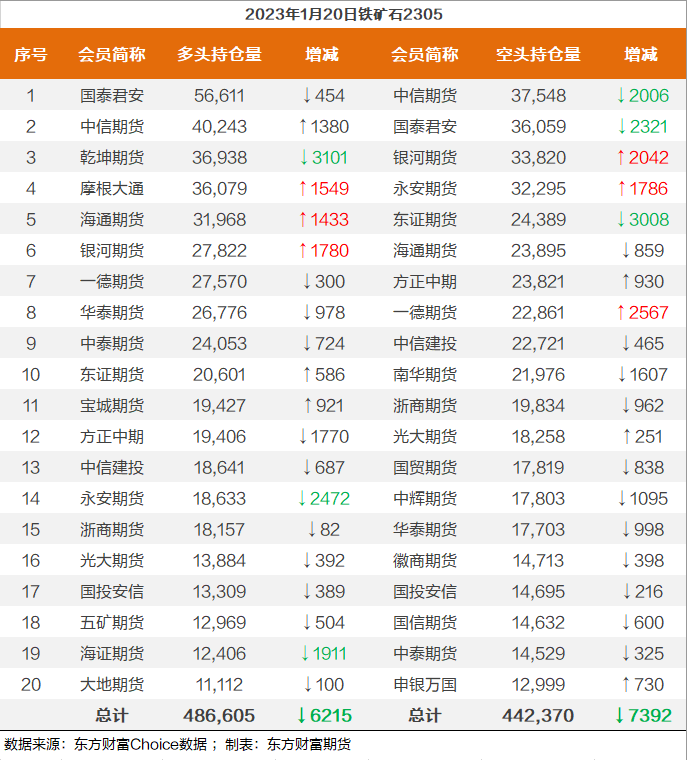Viewport: 687px width, 760px height.
Task: Click the 多头持仓量 column header
Action: pos(219,54)
